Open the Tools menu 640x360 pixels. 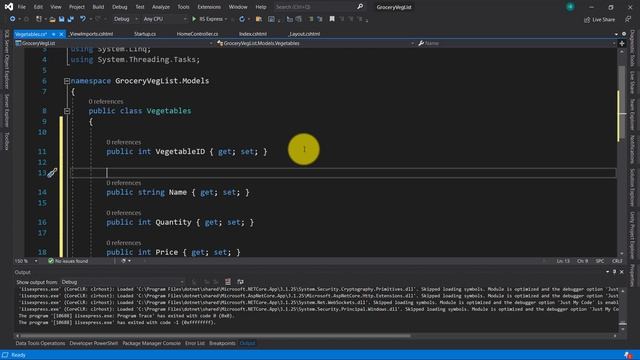(183, 7)
